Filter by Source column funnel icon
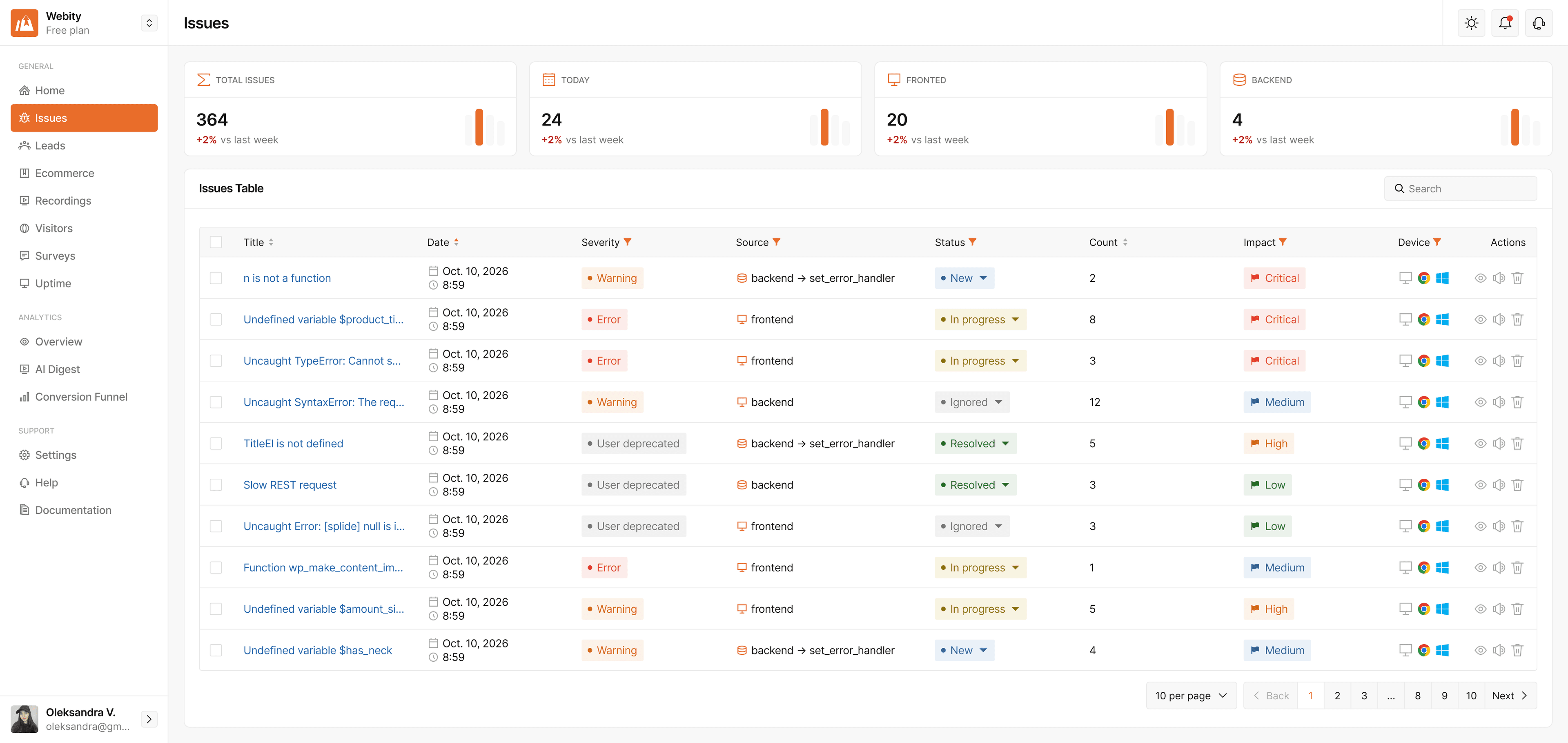This screenshot has width=1568, height=743. tap(776, 242)
